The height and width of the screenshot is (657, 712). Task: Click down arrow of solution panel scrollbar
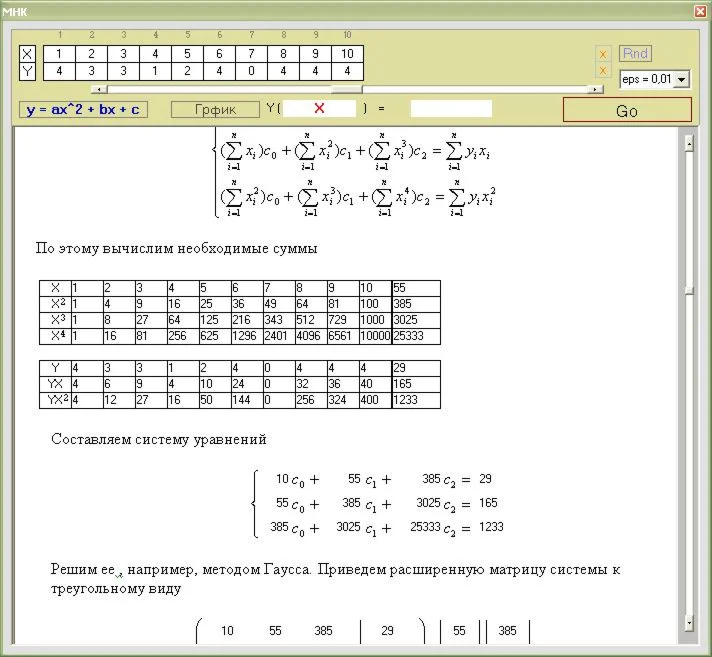(688, 622)
